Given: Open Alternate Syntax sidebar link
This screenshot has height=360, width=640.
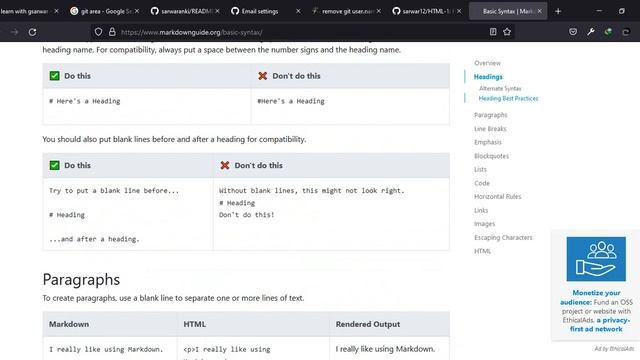Looking at the screenshot, I should tap(500, 89).
